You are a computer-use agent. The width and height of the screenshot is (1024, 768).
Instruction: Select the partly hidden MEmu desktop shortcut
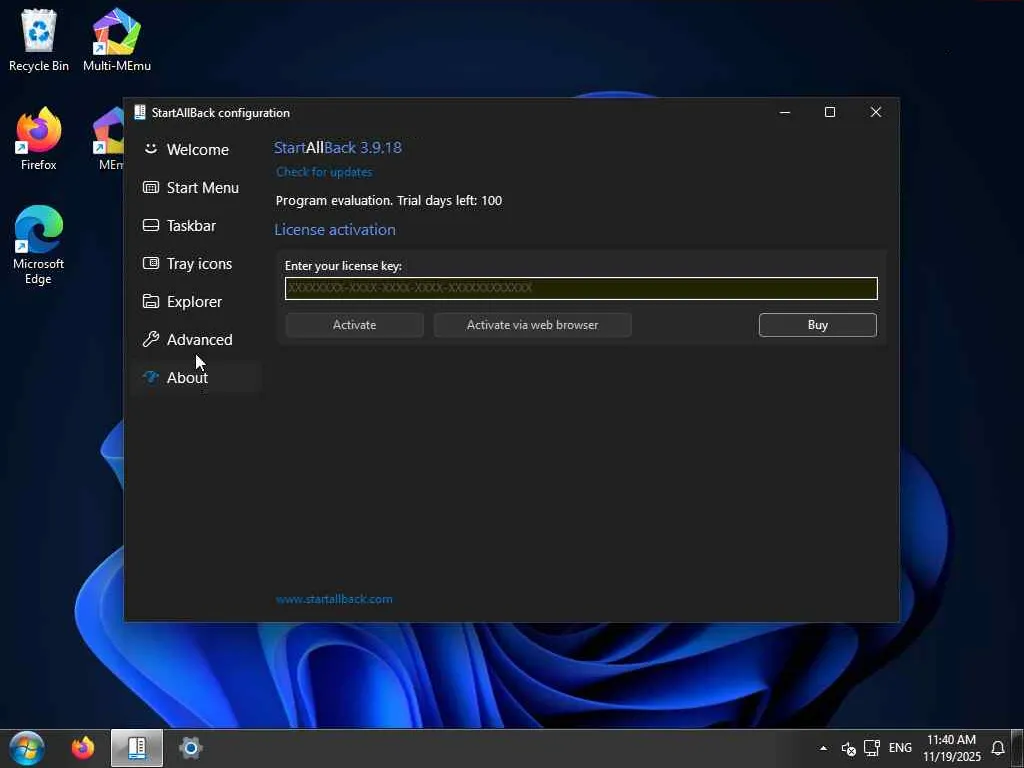[x=108, y=139]
